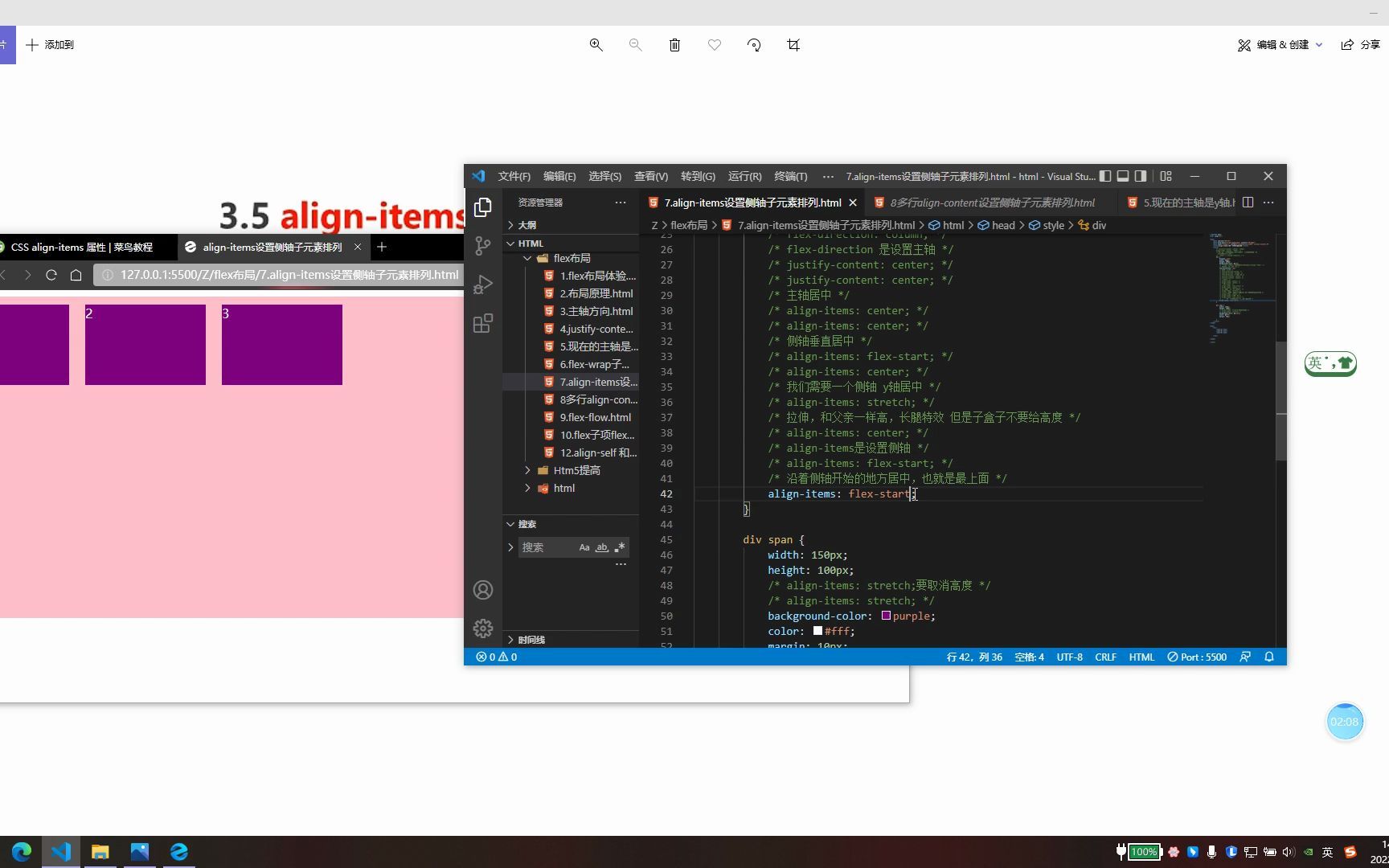
Task: Open the Manage gear icon in VS Code
Action: click(483, 628)
